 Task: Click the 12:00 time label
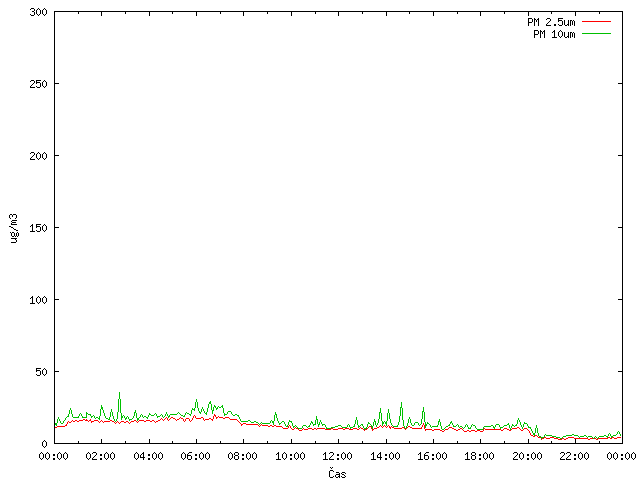[338, 456]
